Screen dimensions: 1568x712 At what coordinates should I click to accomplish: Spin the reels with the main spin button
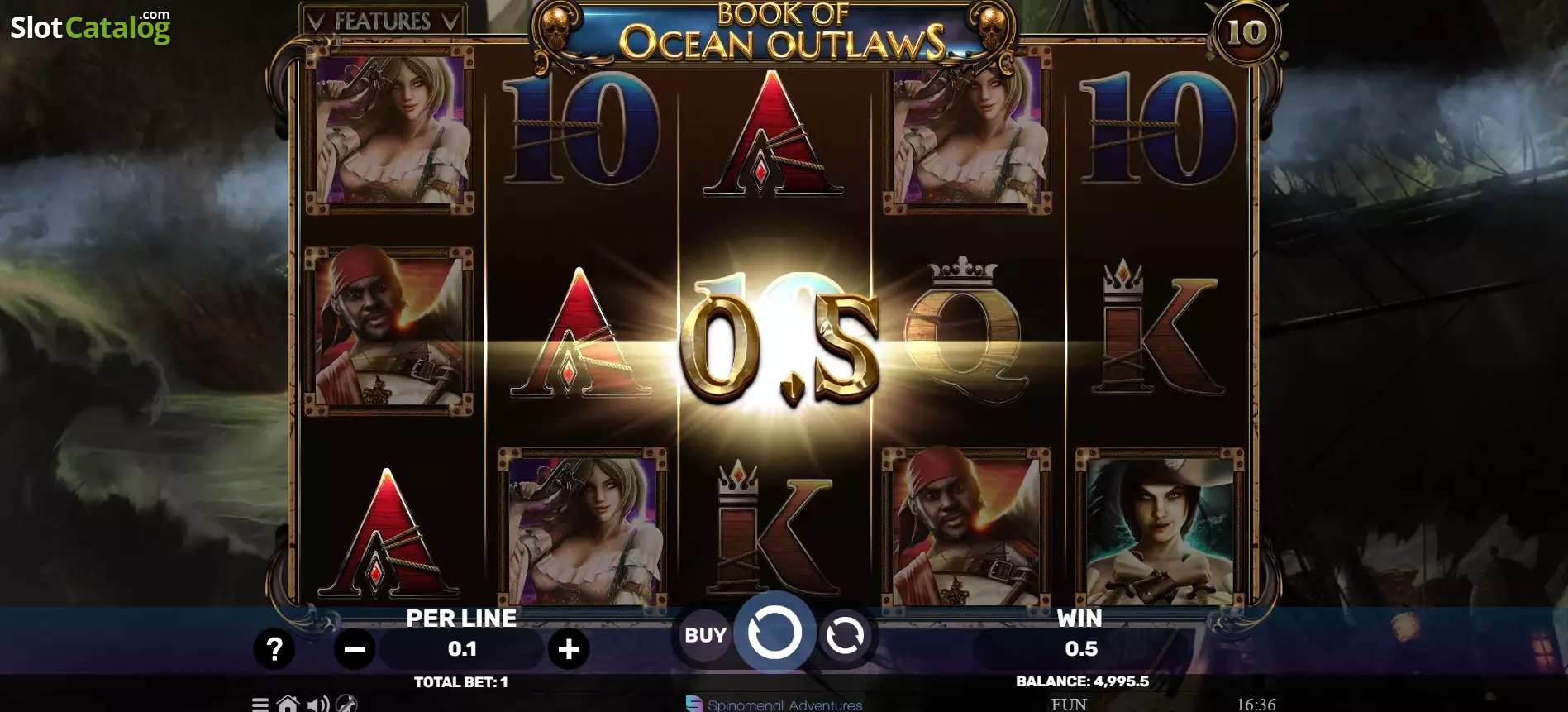[x=774, y=634]
